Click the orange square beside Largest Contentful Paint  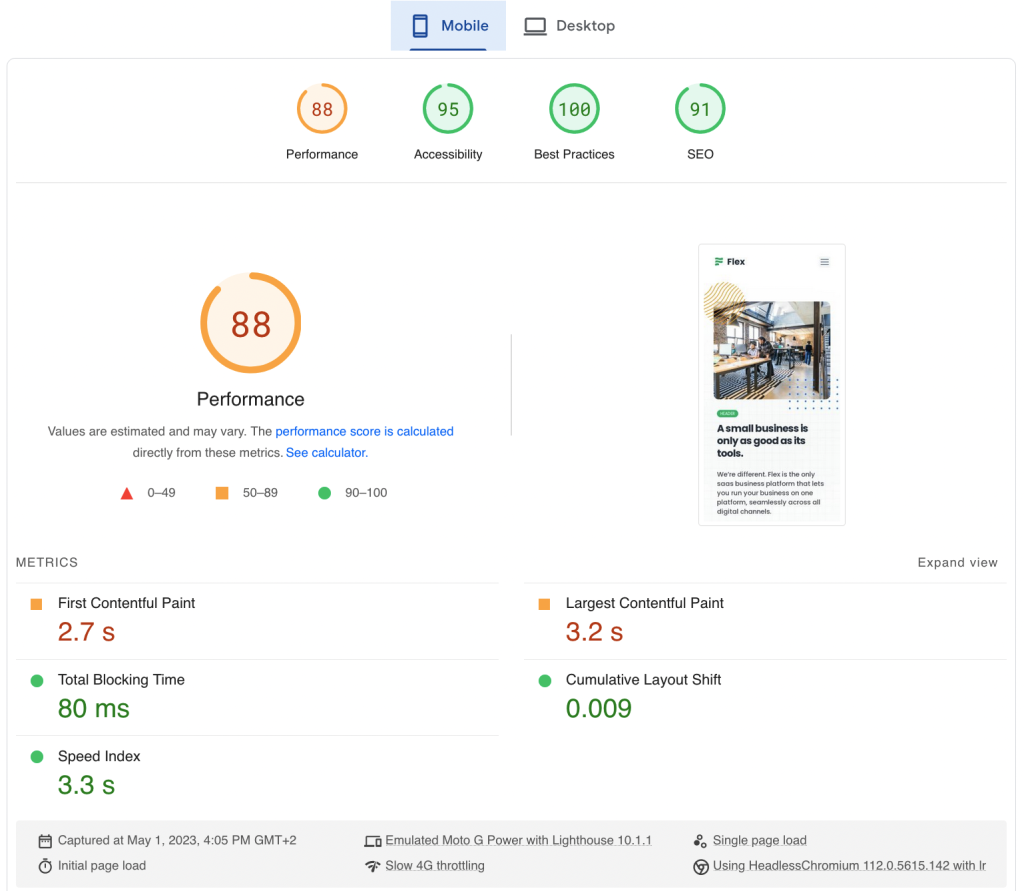(544, 604)
